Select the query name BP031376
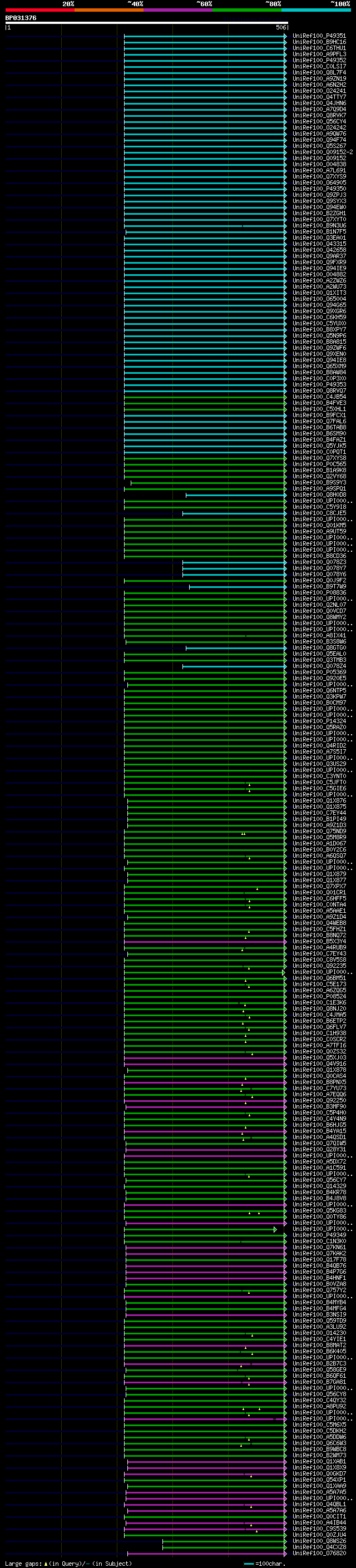This screenshot has height=1568, width=356. coord(21,18)
